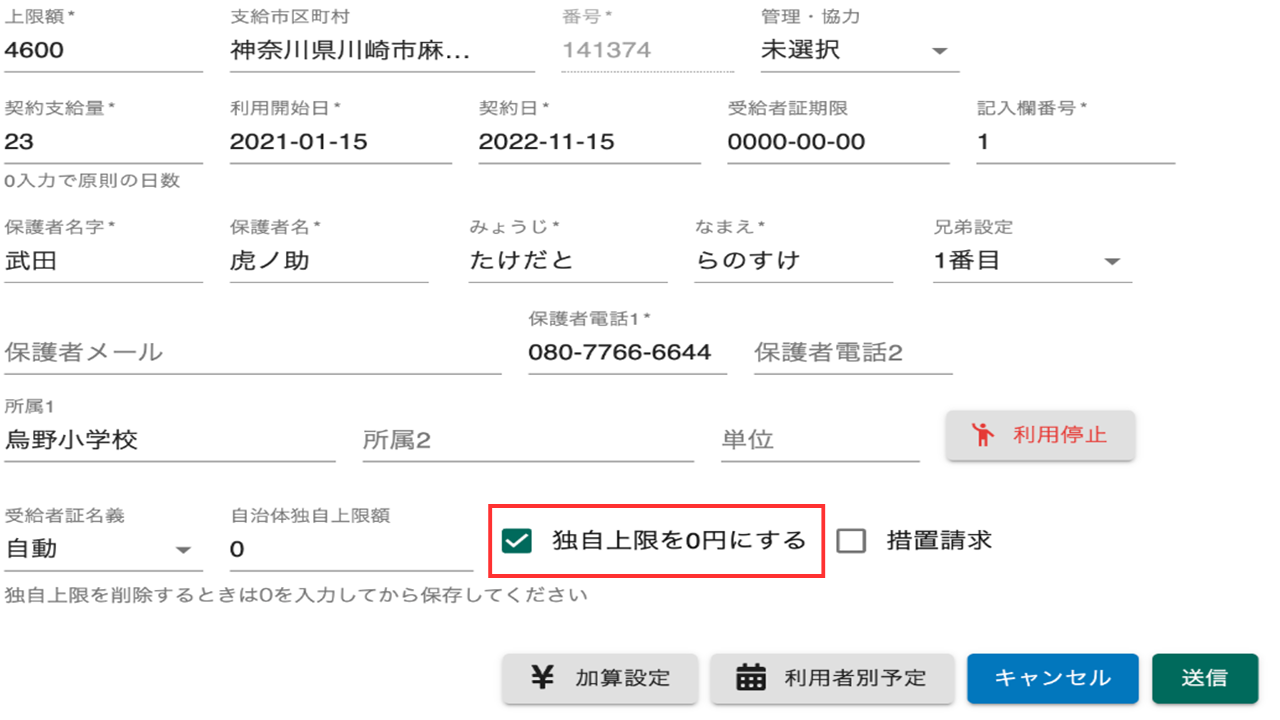Select the 自治体独自上限額 field
Image resolution: width=1280 pixels, height=720 pixels.
(350, 549)
